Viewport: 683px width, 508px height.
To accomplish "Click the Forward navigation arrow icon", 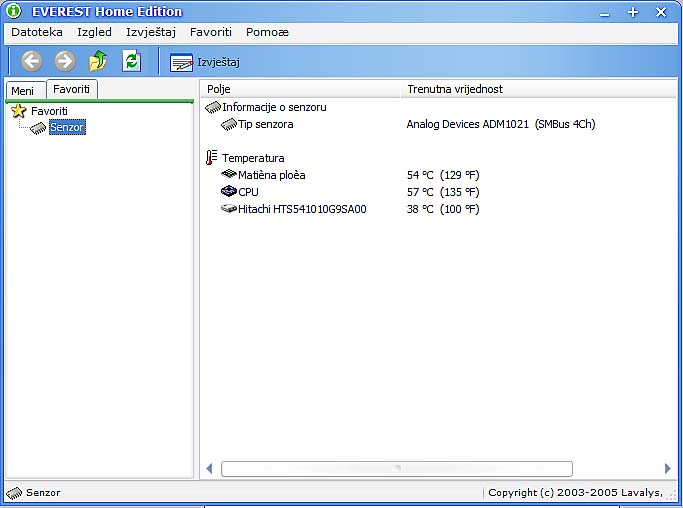I will 65,62.
